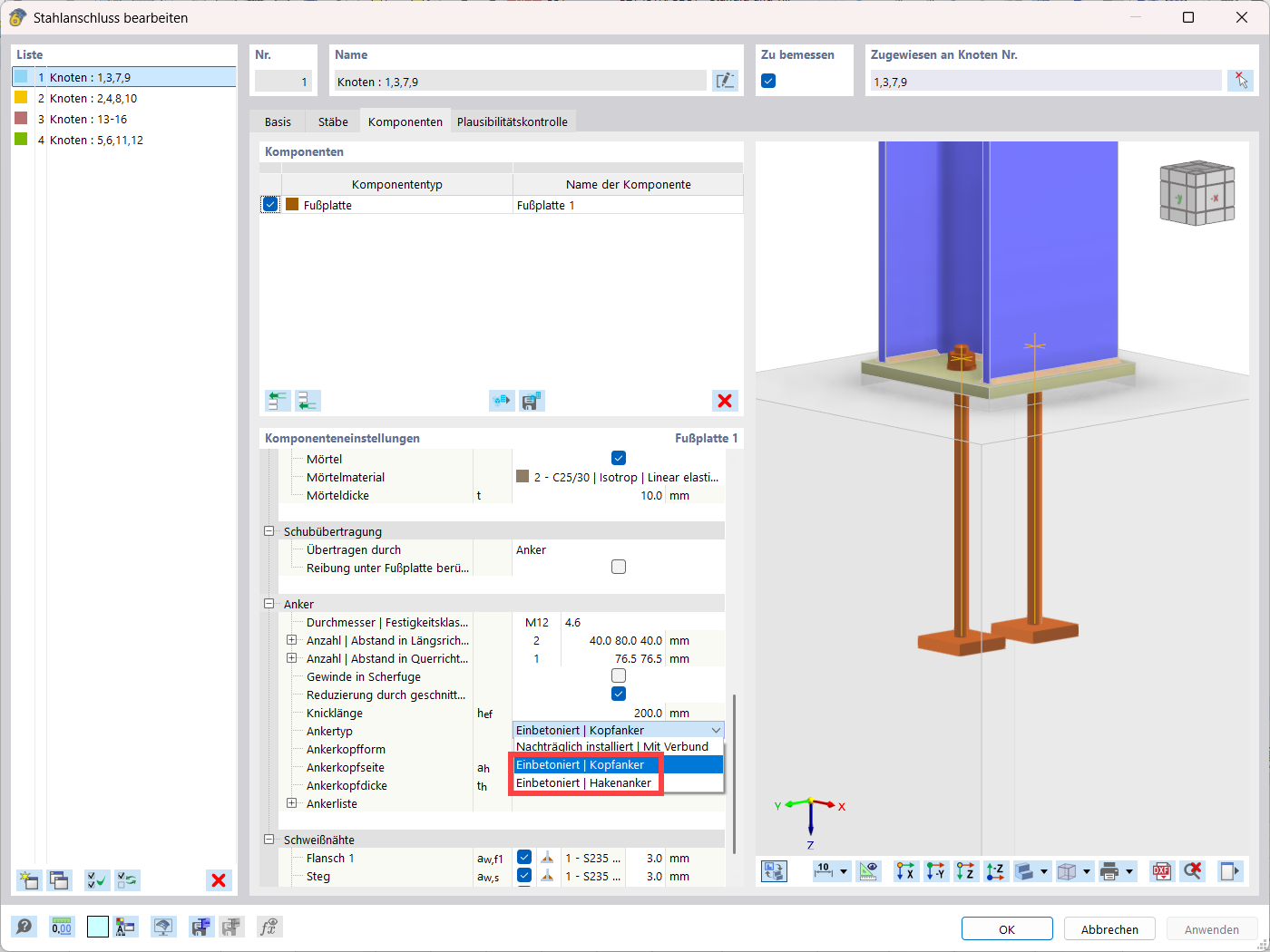Screen dimensions: 1270x952
Task: Toggle the Mörtel checkbox
Action: [619, 458]
